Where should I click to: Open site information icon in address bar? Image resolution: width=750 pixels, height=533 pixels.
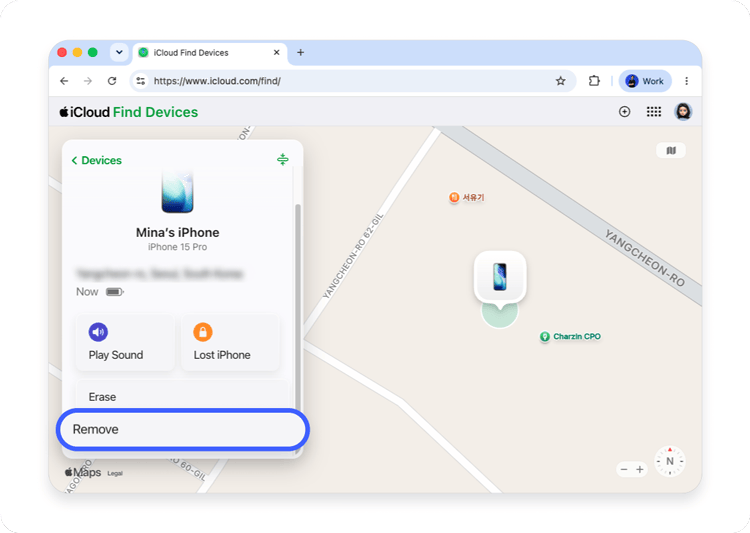pos(141,81)
